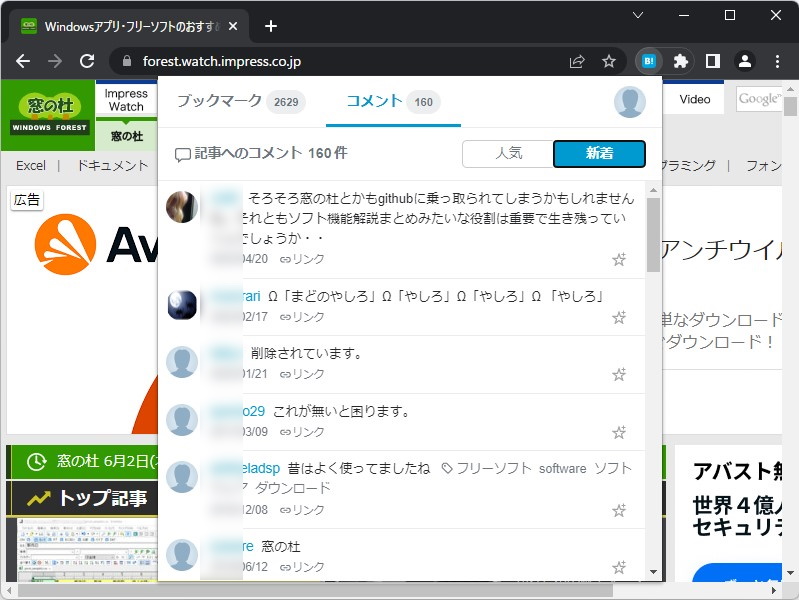Click the page vertical scrollbar up arrow

point(790,89)
